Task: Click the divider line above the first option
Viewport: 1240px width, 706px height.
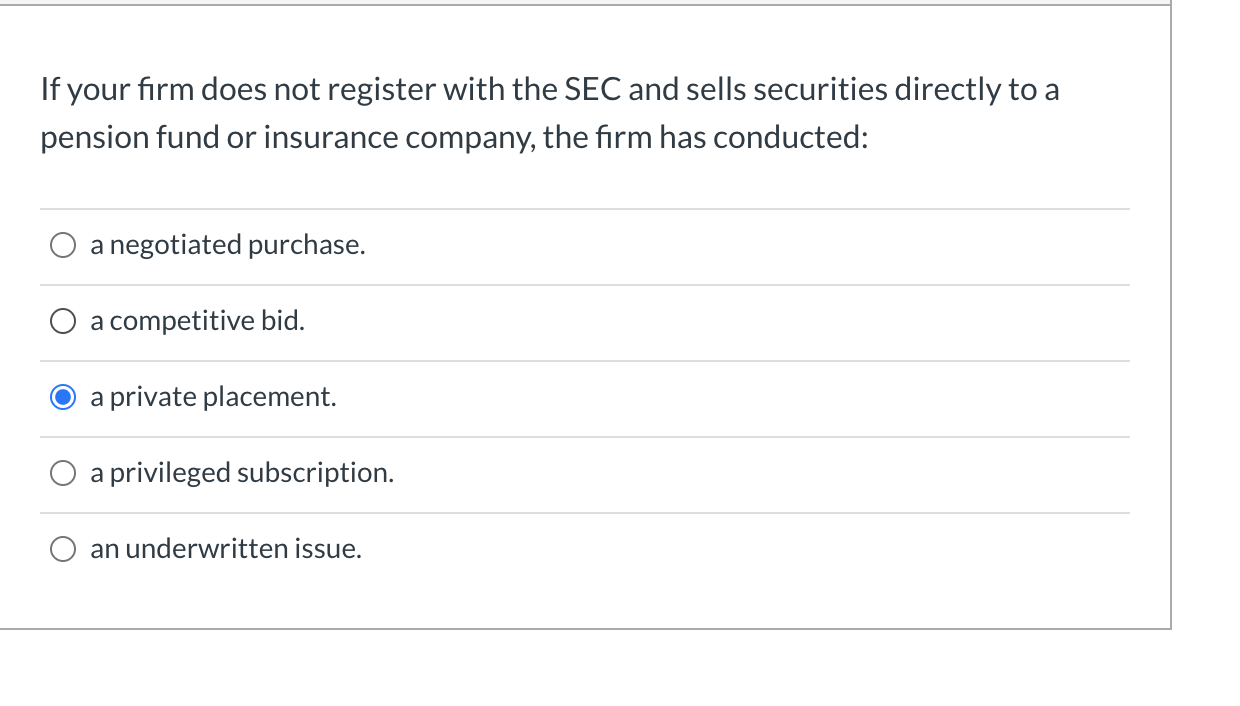Action: tap(585, 208)
